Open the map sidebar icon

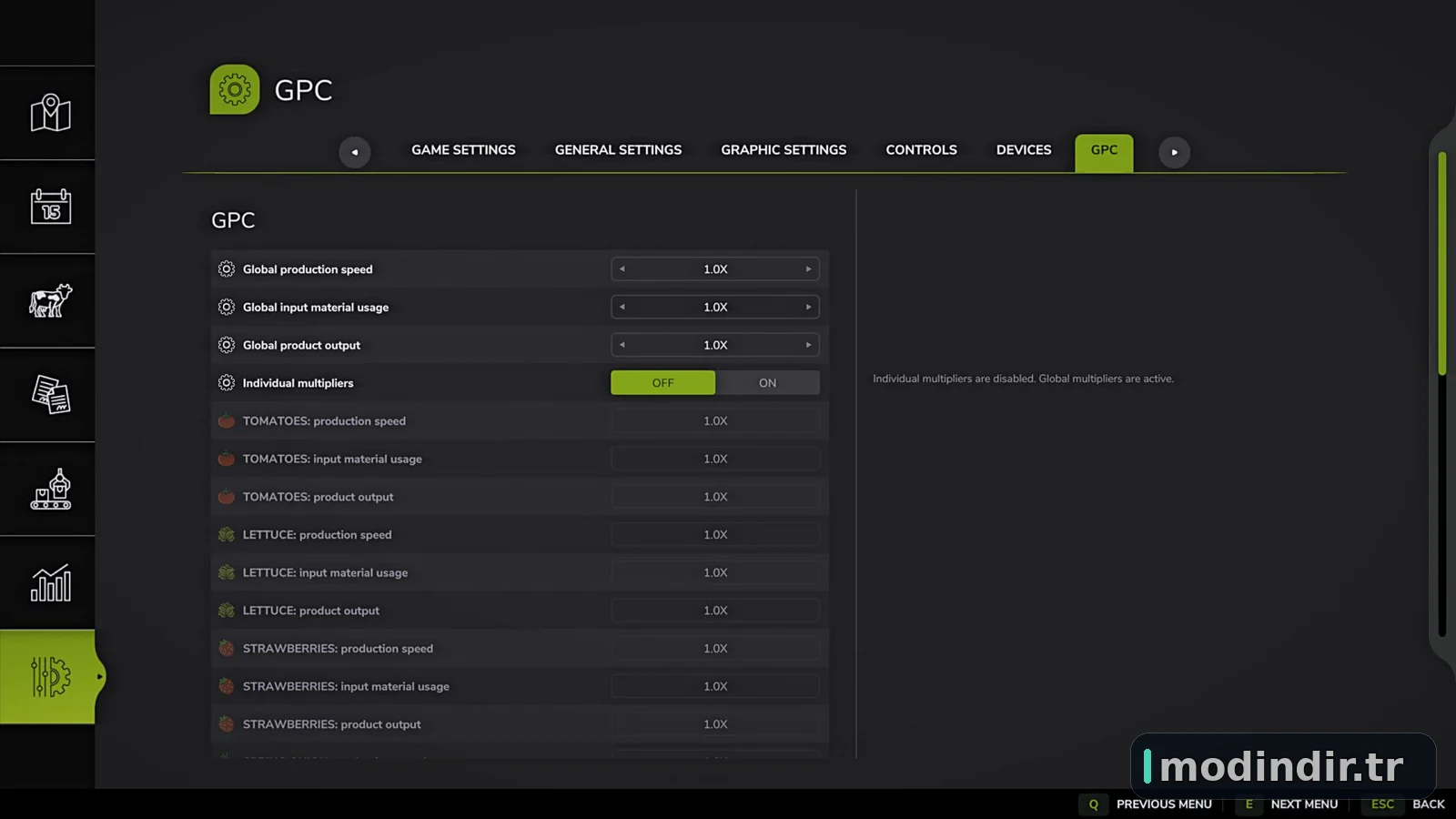click(50, 113)
